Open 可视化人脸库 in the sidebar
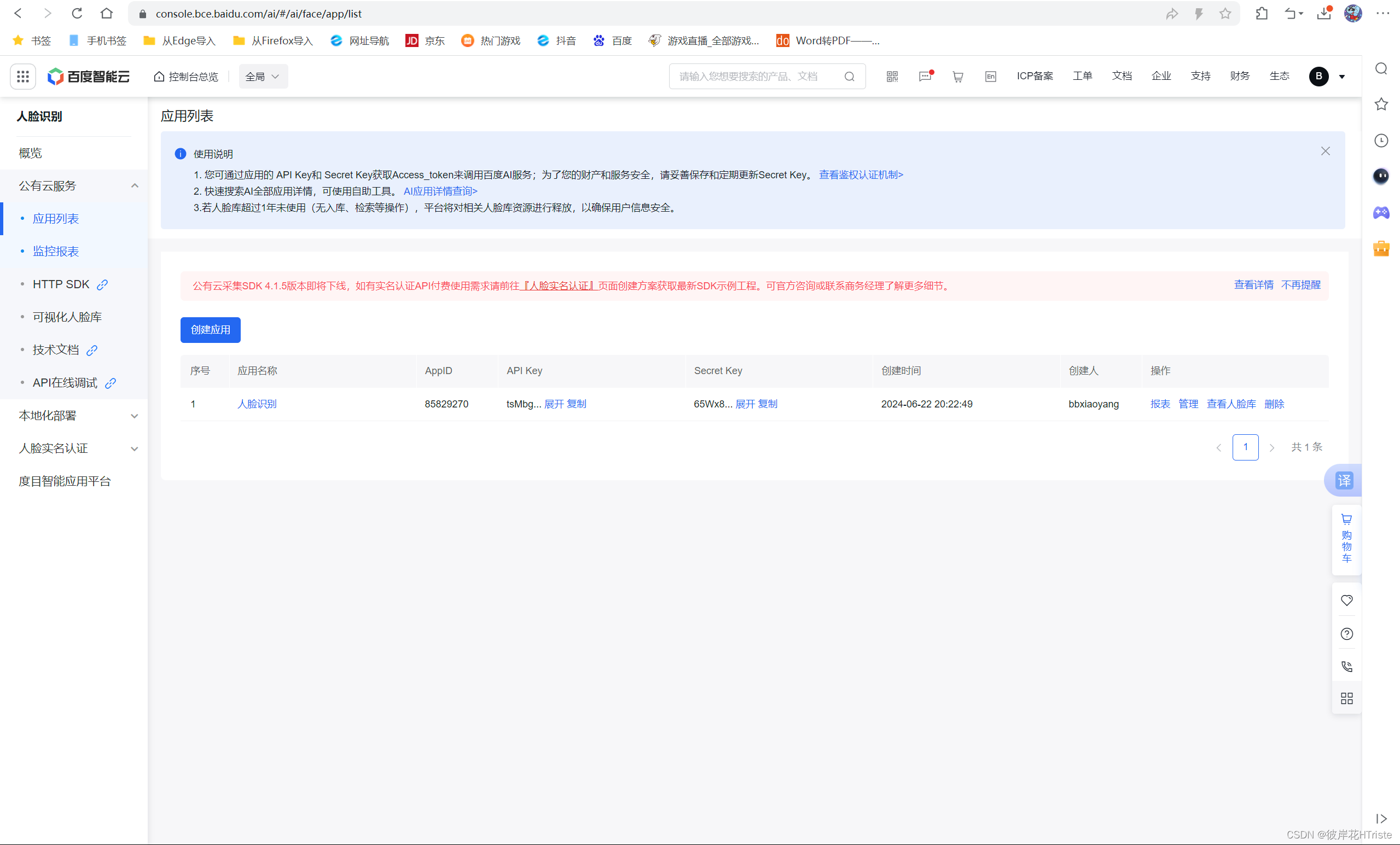The height and width of the screenshot is (845, 1400). (67, 317)
